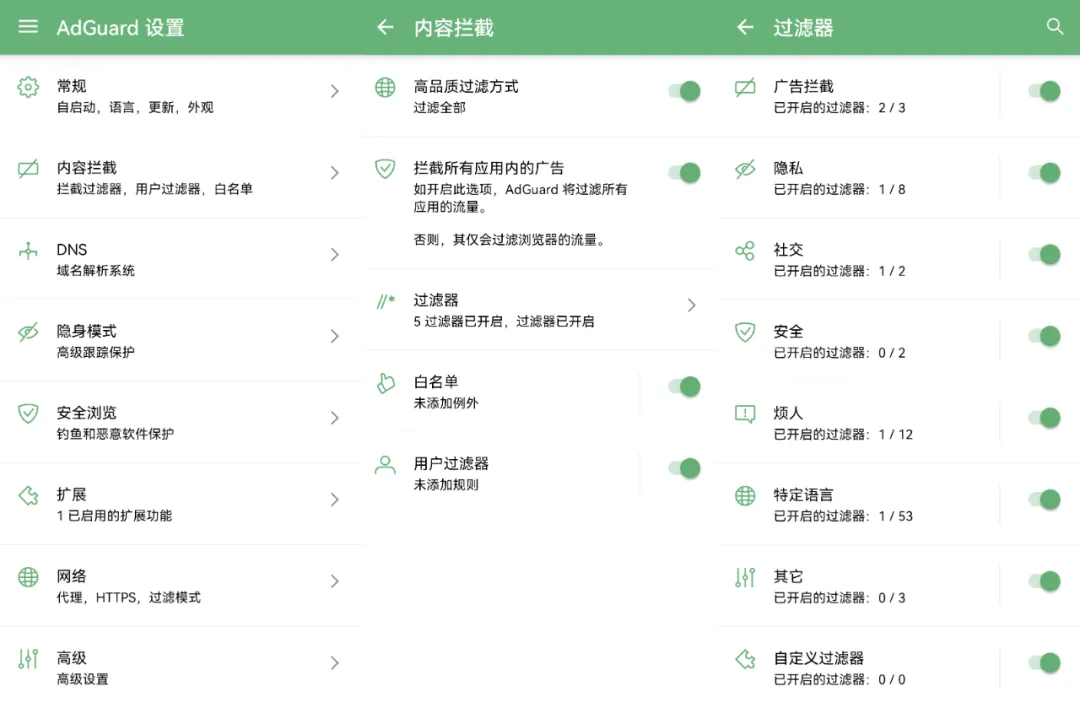Click the gear icon beside 常规
Viewport: 1080px width, 724px height.
pyautogui.click(x=28, y=87)
